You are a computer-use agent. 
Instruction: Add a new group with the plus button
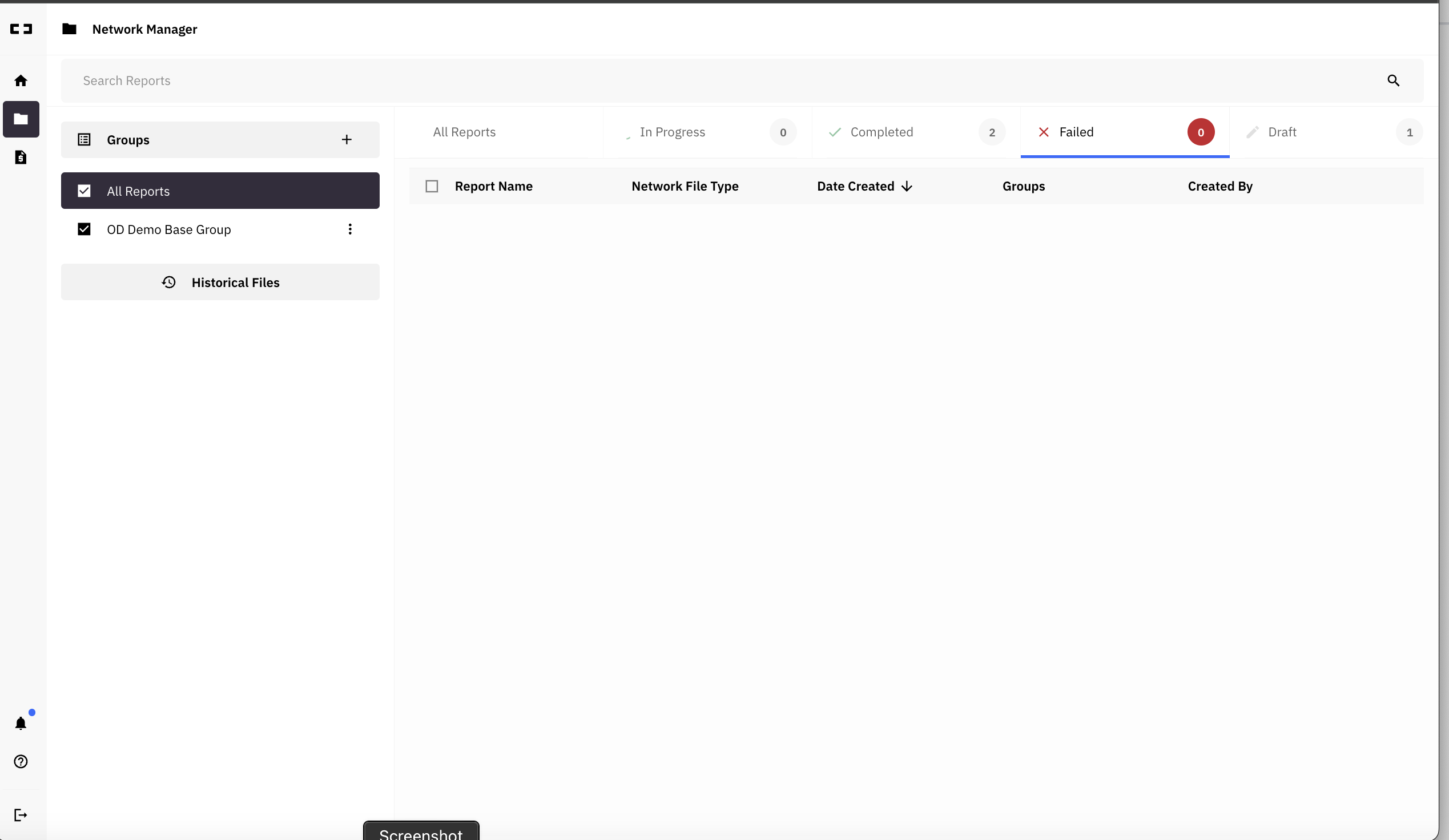[x=347, y=139]
